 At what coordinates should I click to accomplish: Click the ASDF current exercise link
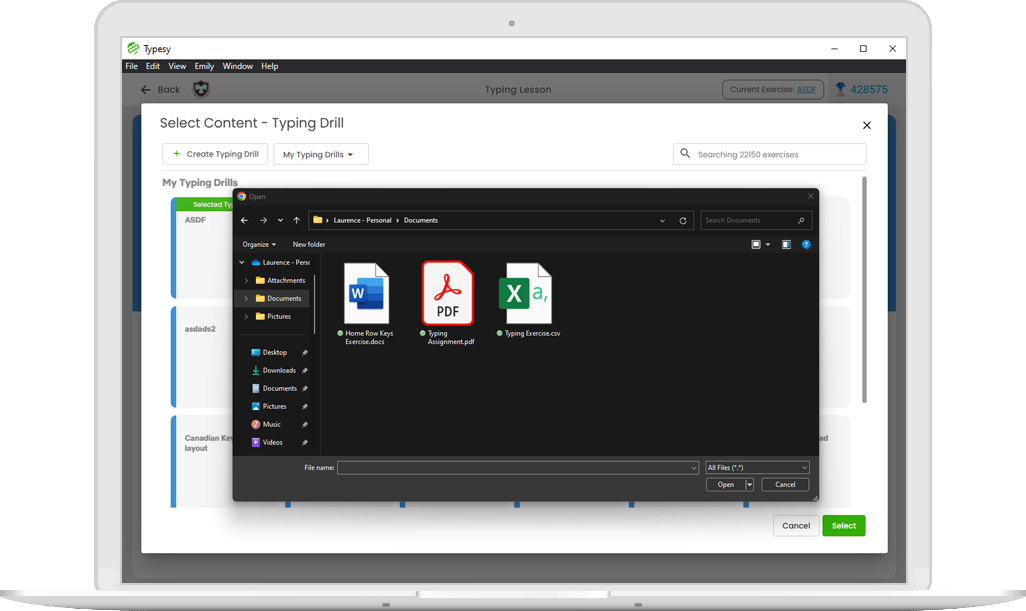point(806,90)
